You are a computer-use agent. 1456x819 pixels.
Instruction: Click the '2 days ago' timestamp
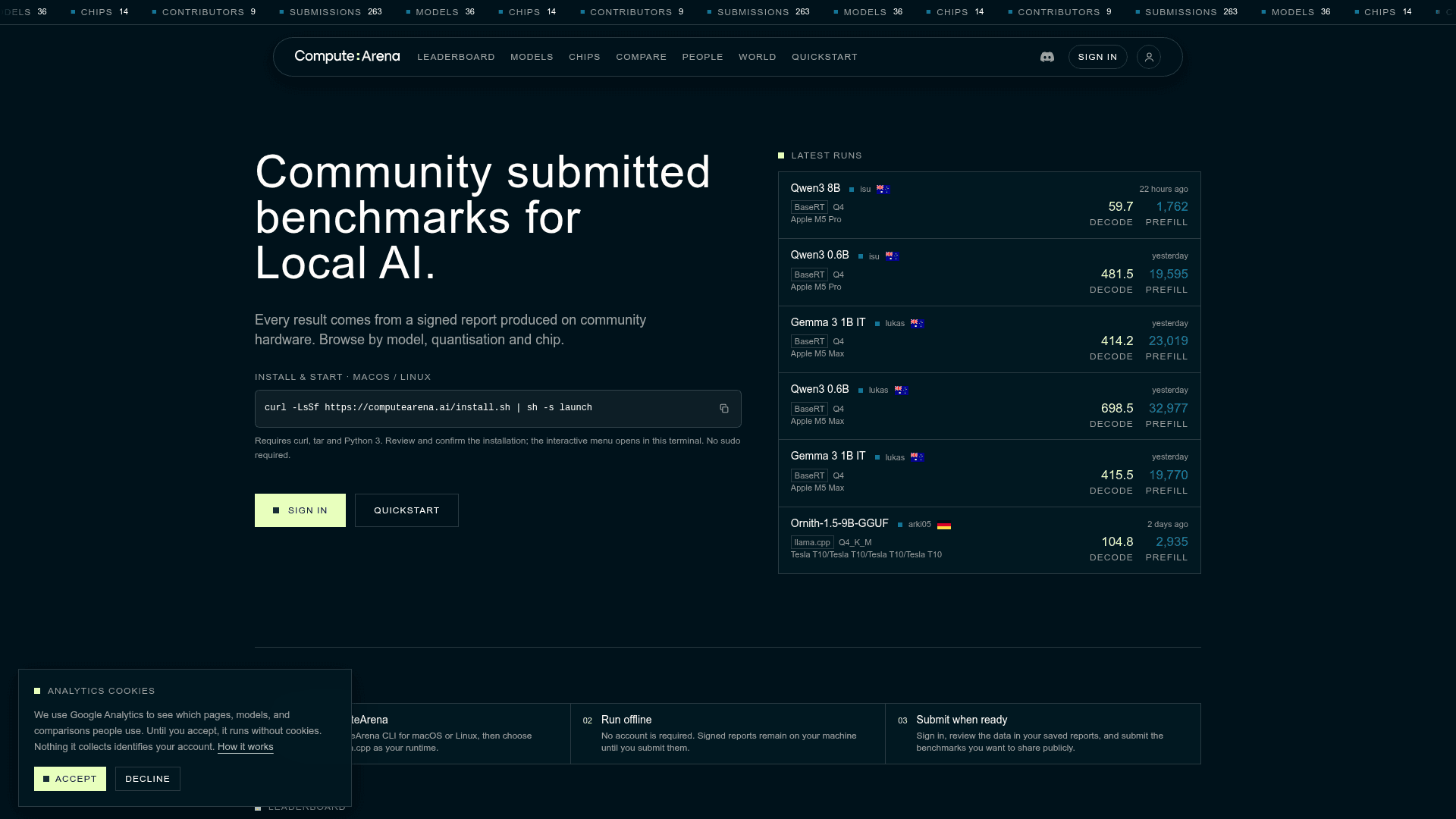coord(1168,524)
